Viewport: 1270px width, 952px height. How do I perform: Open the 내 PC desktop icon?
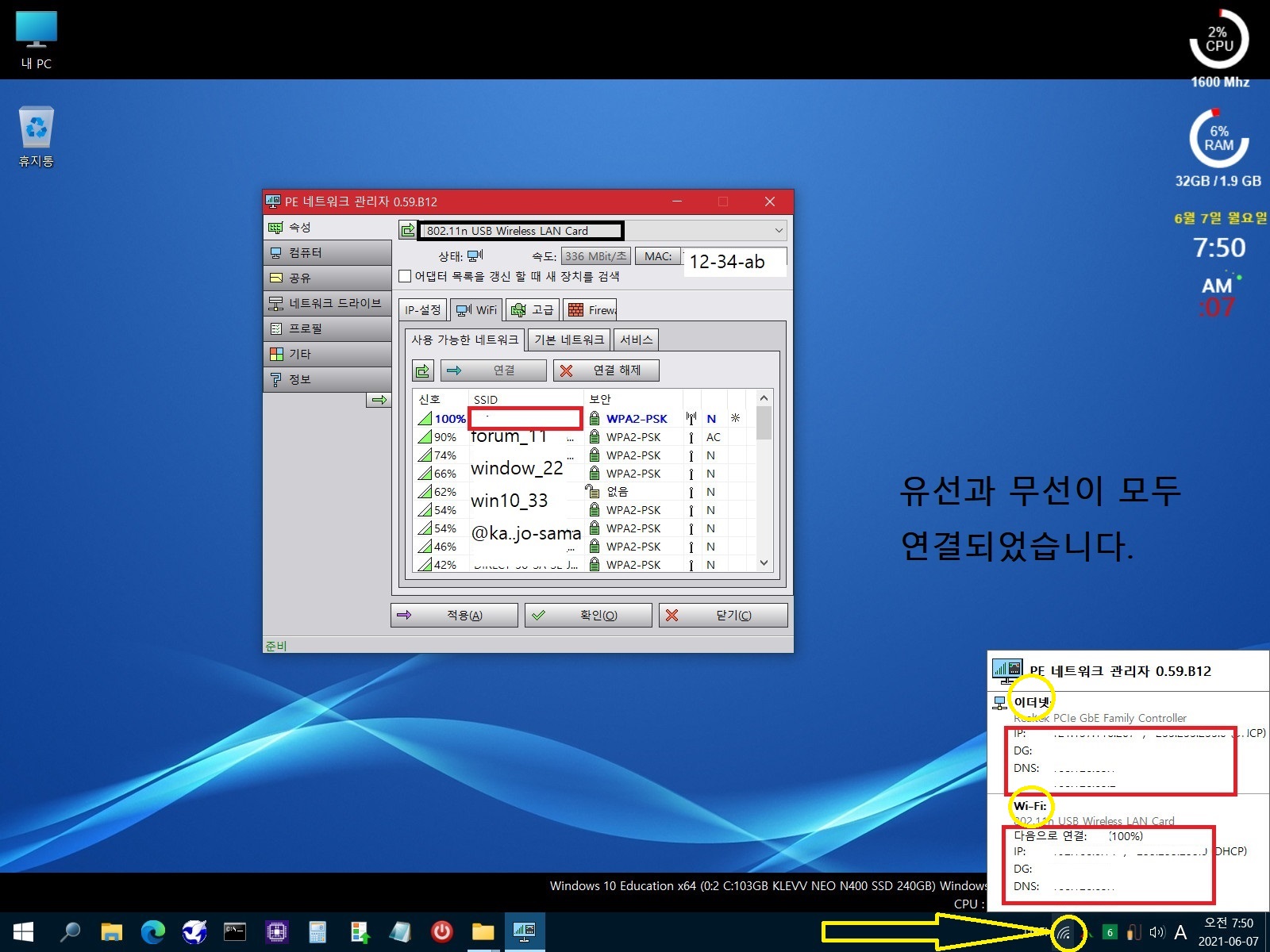point(37,41)
